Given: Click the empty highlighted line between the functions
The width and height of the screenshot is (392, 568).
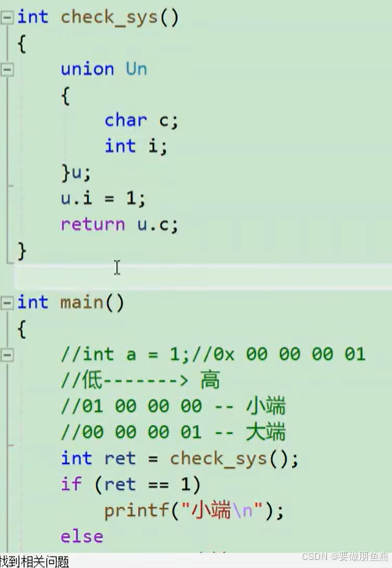Looking at the screenshot, I should coord(203,277).
